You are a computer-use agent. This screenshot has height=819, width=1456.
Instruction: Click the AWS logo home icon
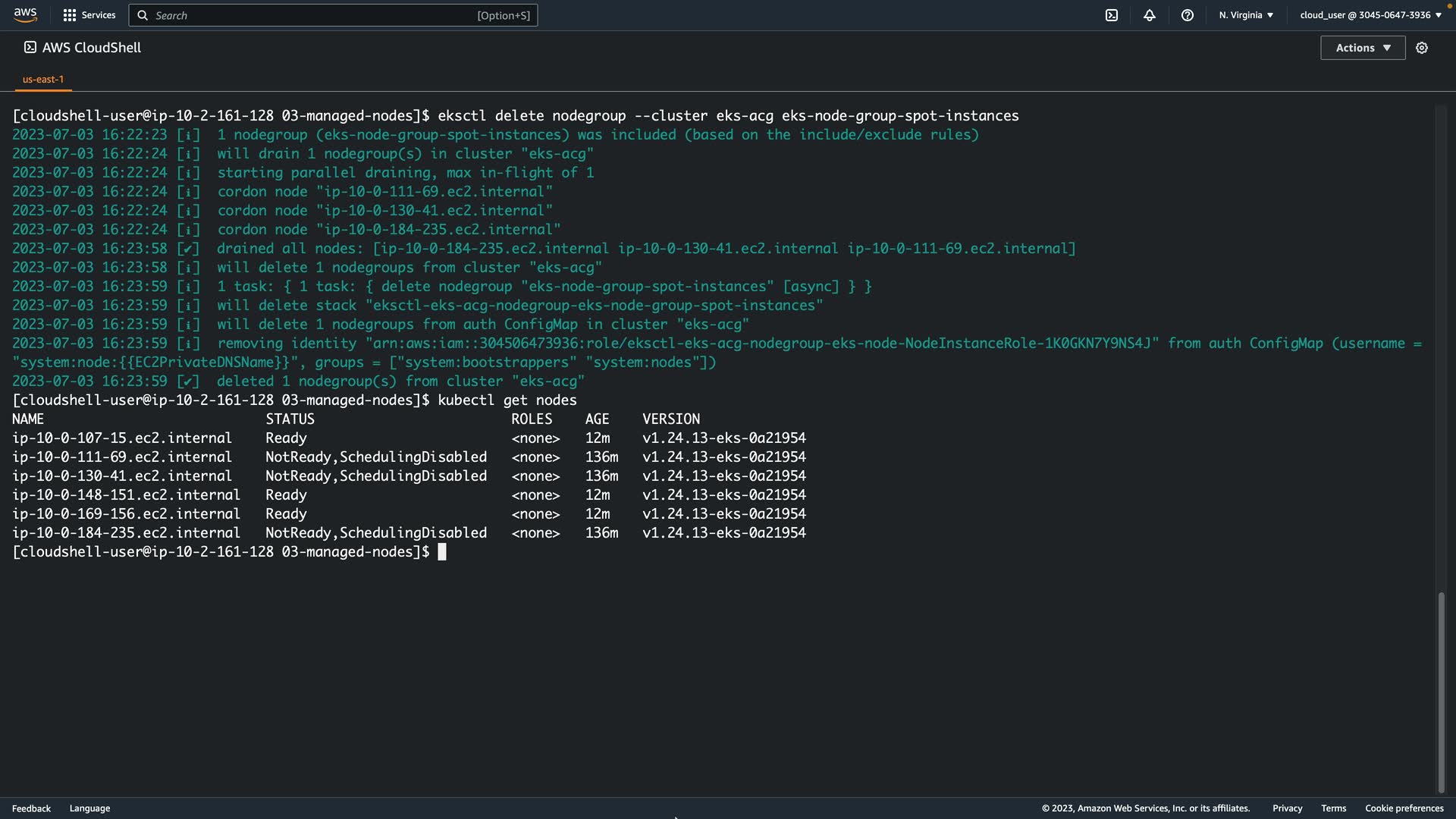coord(25,15)
